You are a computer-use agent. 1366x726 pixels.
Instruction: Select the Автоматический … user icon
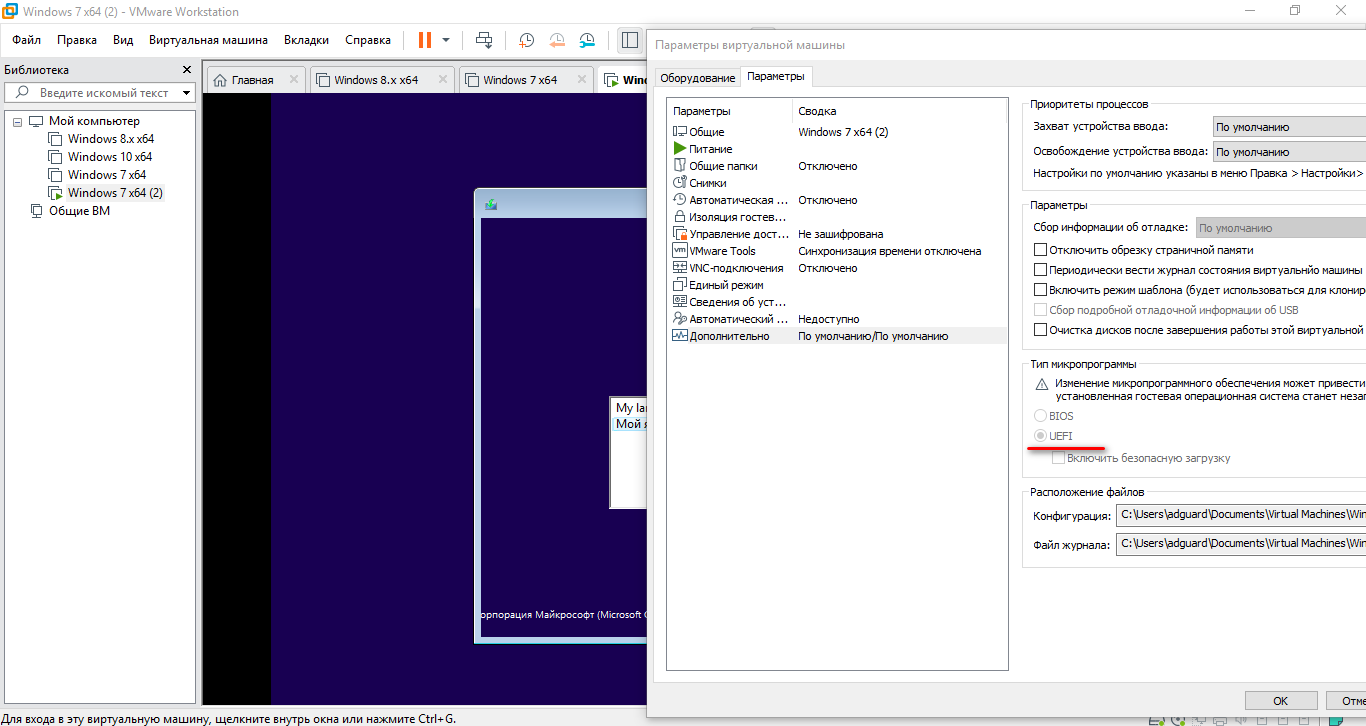680,319
